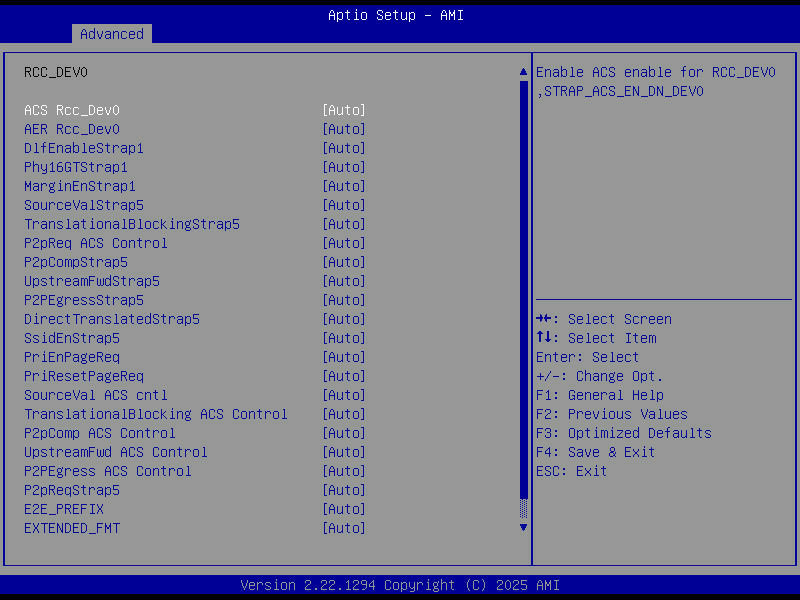Click the scrollbar down arrow
The width and height of the screenshot is (800, 600).
(522, 527)
